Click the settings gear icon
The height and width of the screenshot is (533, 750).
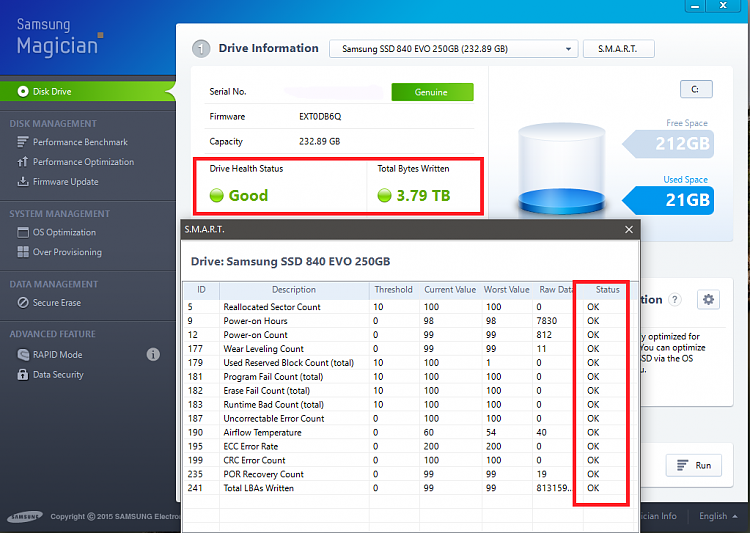click(708, 300)
